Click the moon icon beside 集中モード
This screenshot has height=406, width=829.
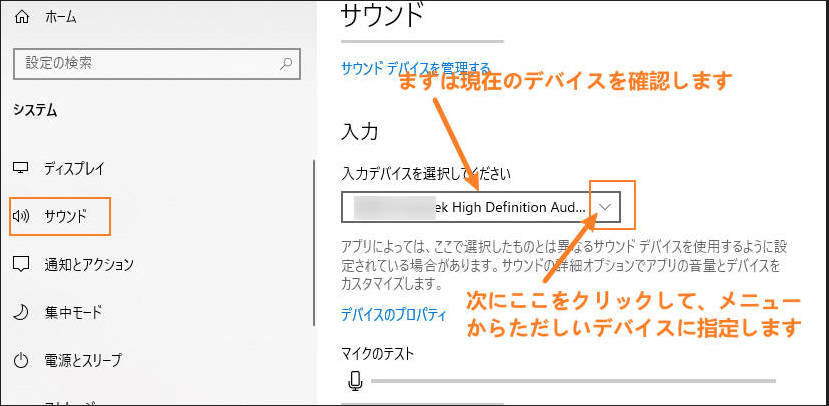(21, 313)
